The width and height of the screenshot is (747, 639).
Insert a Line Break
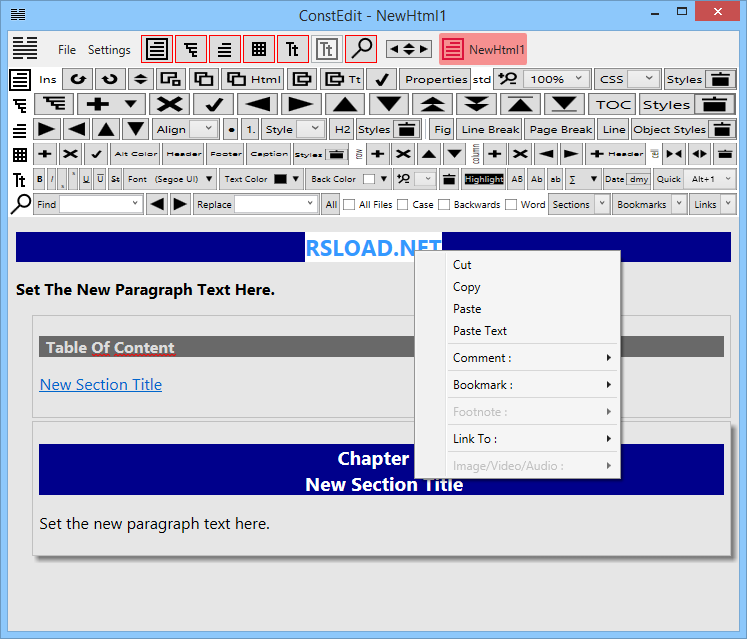[x=490, y=129]
